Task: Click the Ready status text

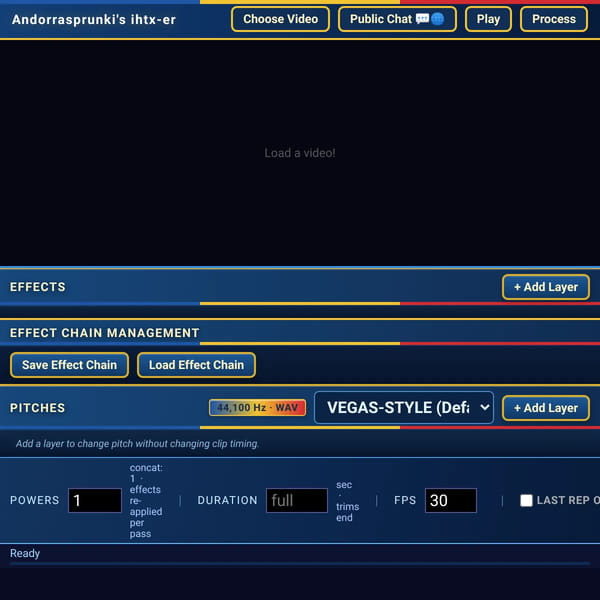Action: 25,553
